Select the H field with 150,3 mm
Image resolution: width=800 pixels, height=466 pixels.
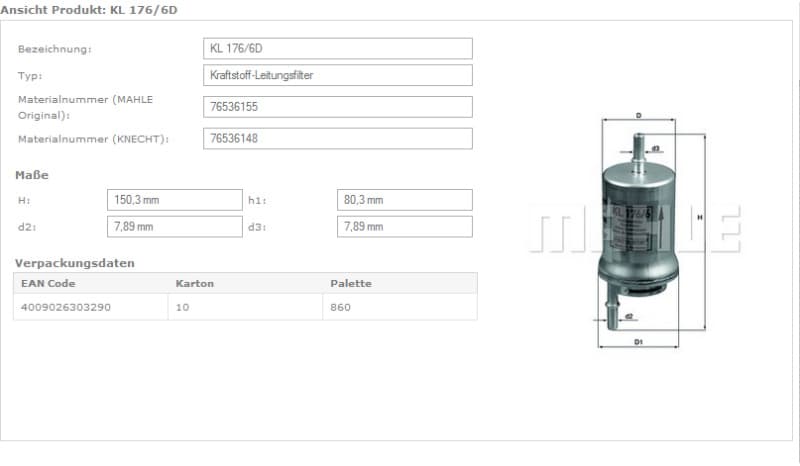[174, 200]
